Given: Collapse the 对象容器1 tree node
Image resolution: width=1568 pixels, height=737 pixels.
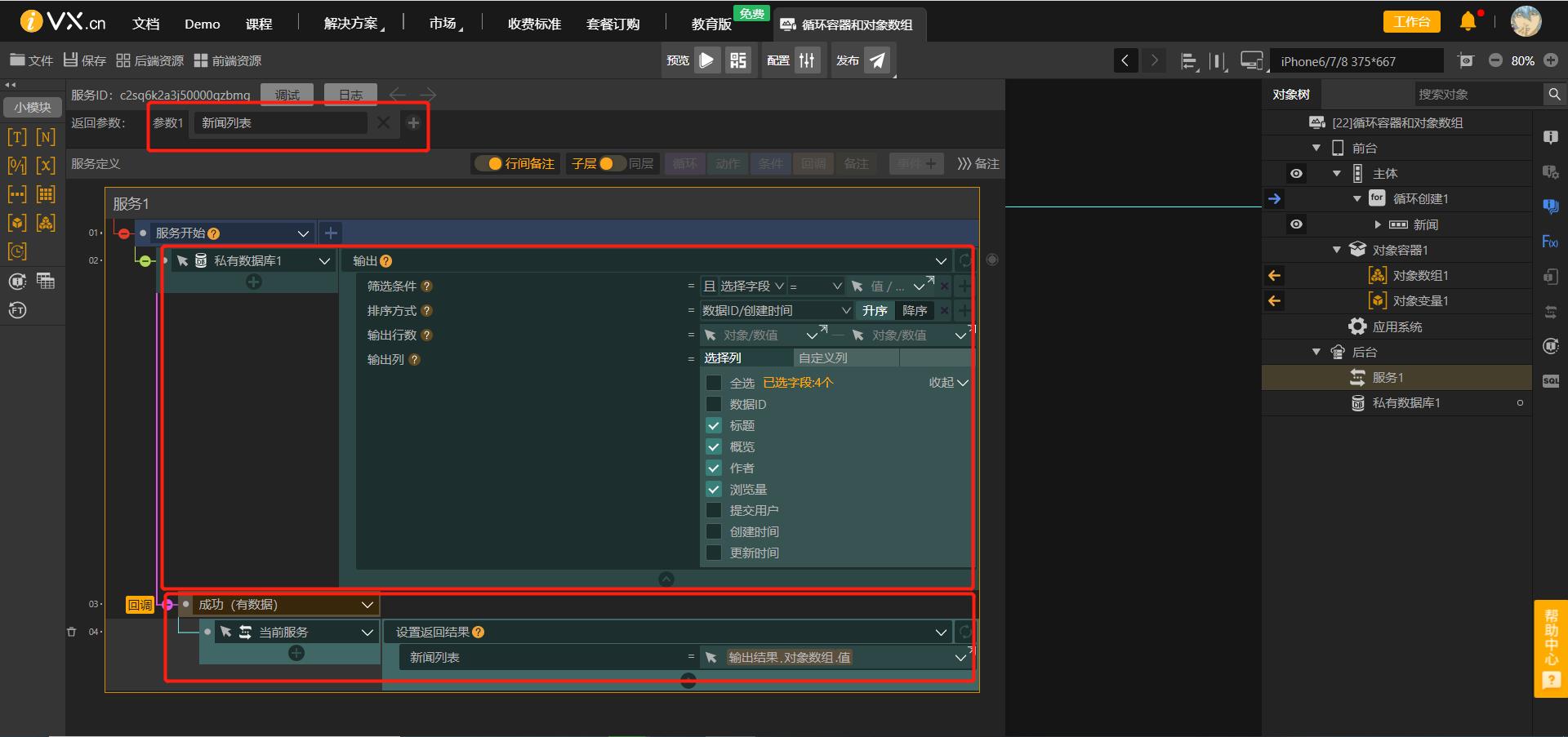Looking at the screenshot, I should point(1337,250).
